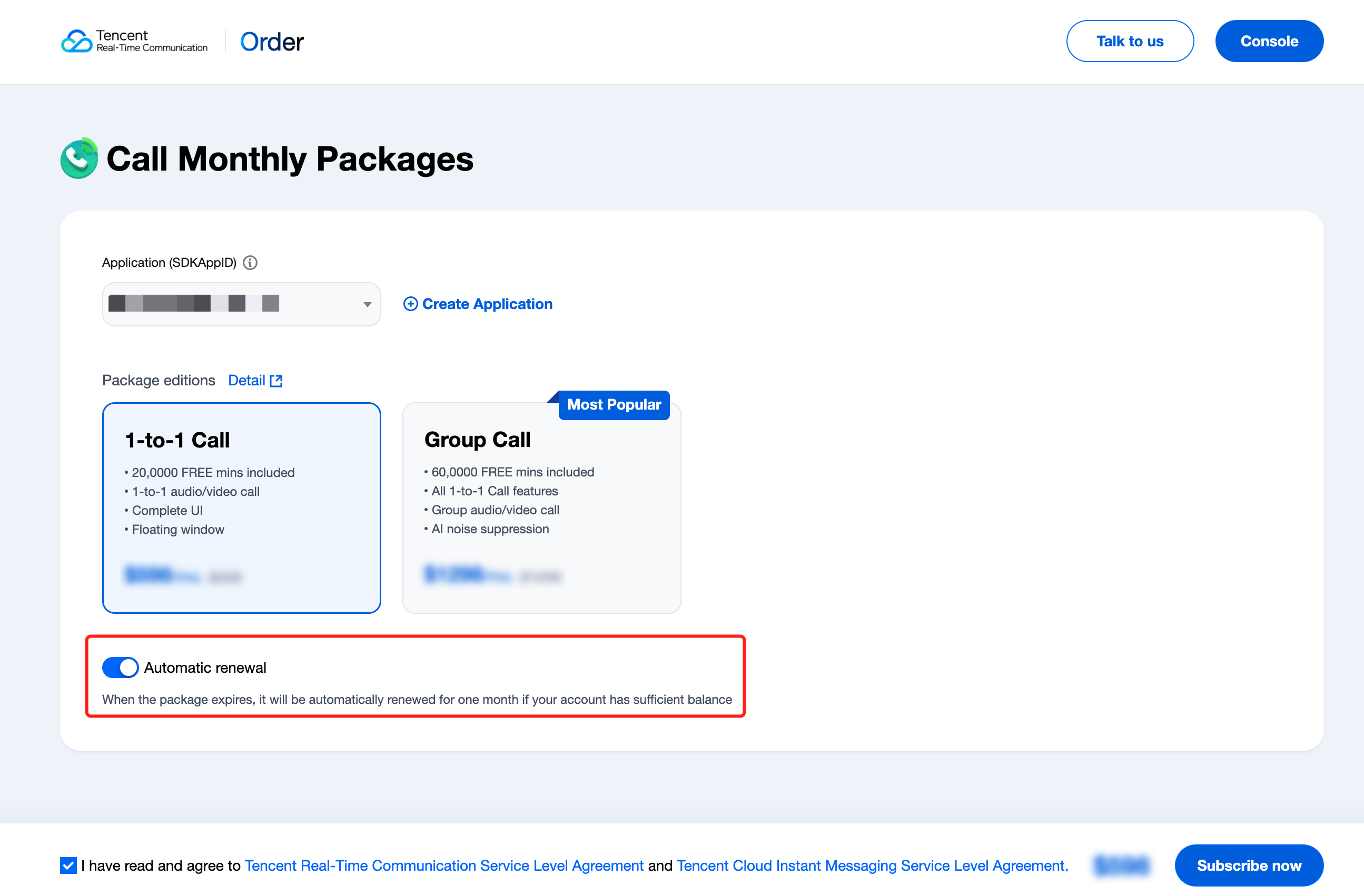Uncheck the service agreement checkbox

(x=68, y=865)
